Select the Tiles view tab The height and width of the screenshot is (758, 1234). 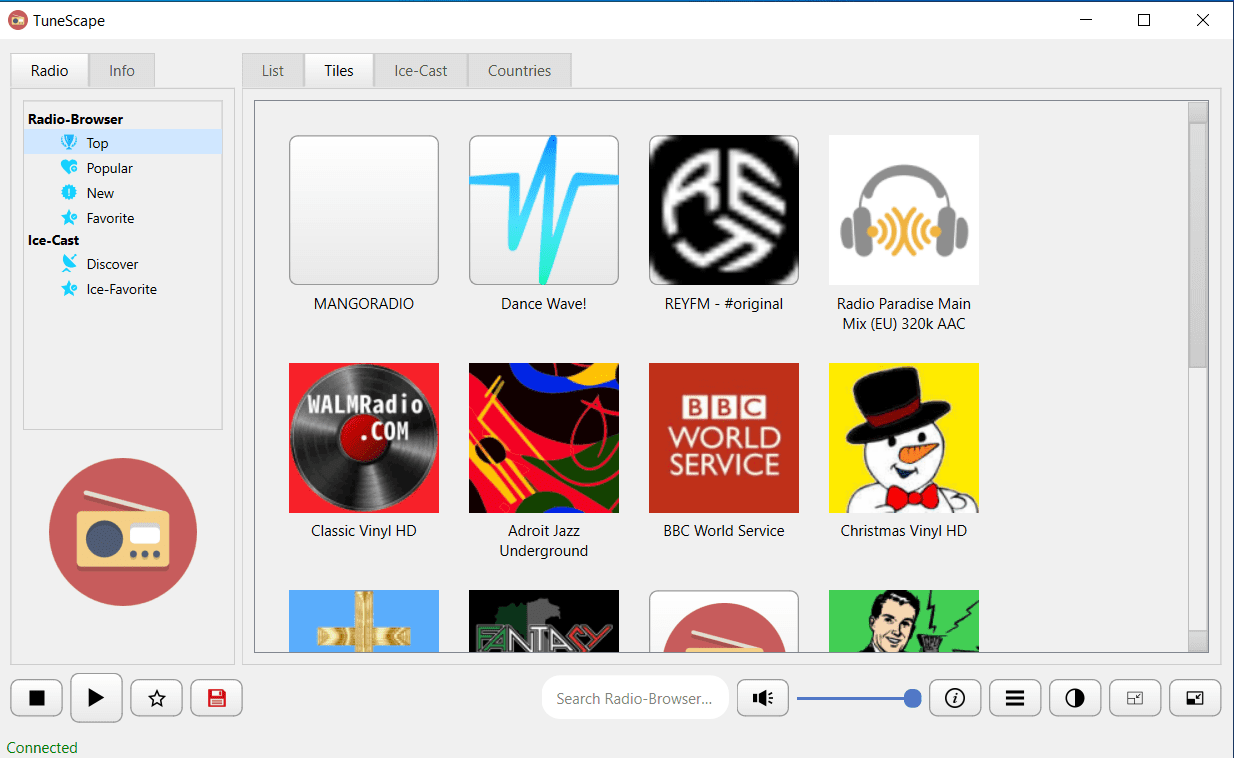pyautogui.click(x=339, y=70)
